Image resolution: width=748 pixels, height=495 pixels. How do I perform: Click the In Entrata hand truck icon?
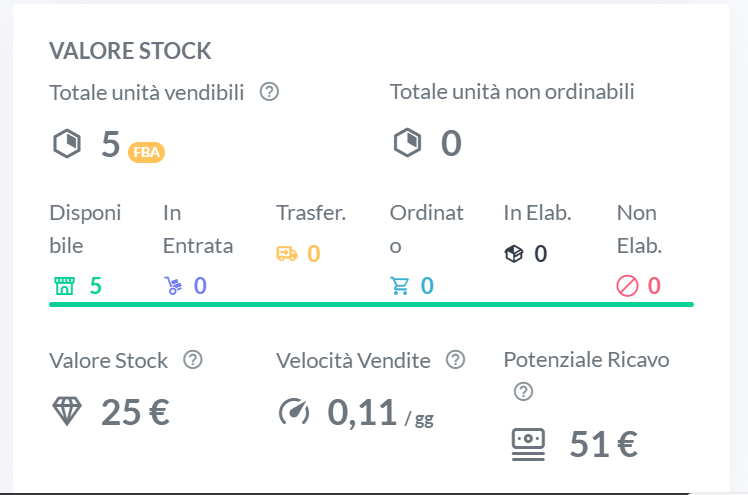point(174,286)
